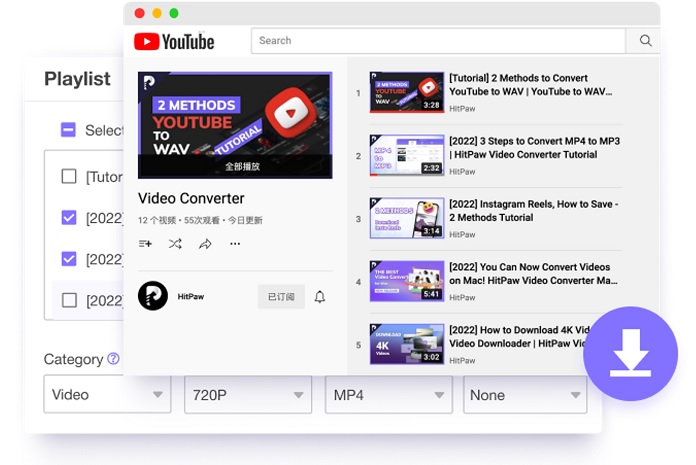Uncheck the second checked [2022] item
The image size is (696, 465).
pyautogui.click(x=69, y=259)
